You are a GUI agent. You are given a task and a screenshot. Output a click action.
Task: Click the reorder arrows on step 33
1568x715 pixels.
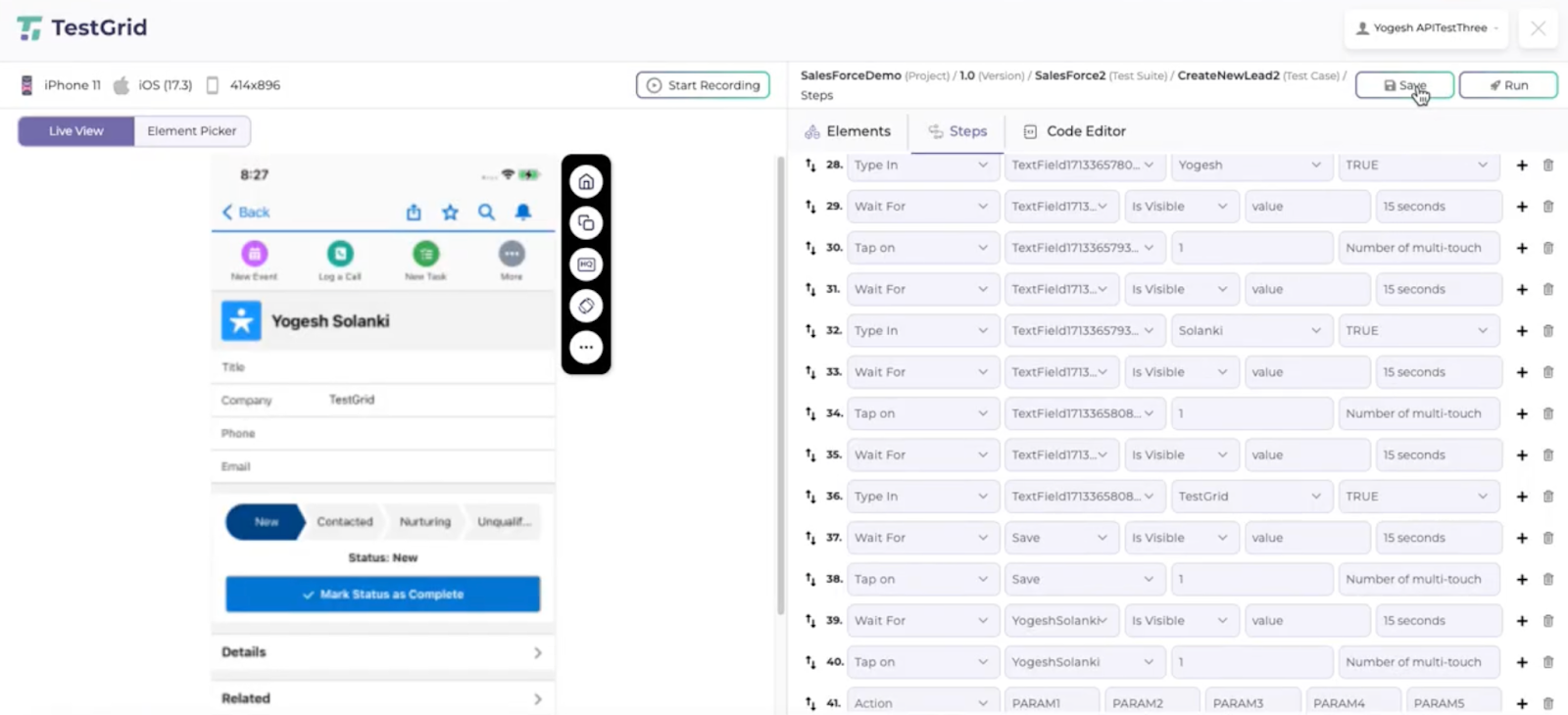(x=810, y=372)
